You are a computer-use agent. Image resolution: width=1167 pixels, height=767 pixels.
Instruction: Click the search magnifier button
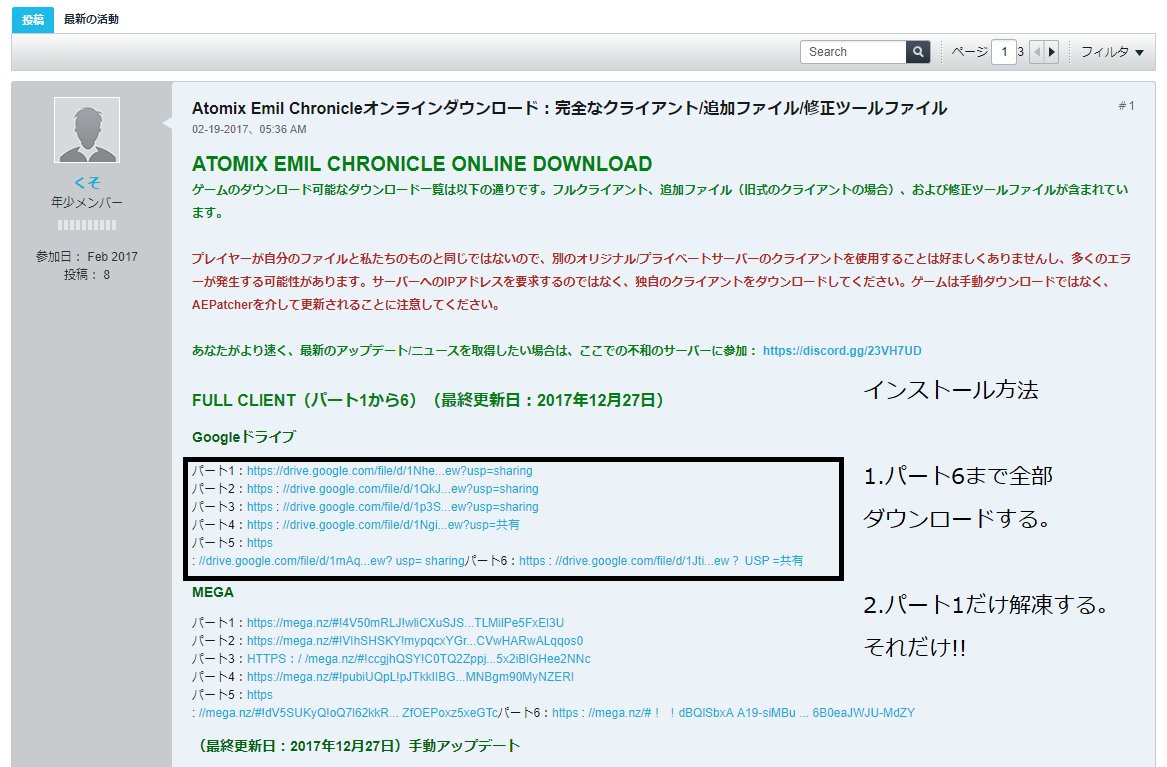pos(918,52)
